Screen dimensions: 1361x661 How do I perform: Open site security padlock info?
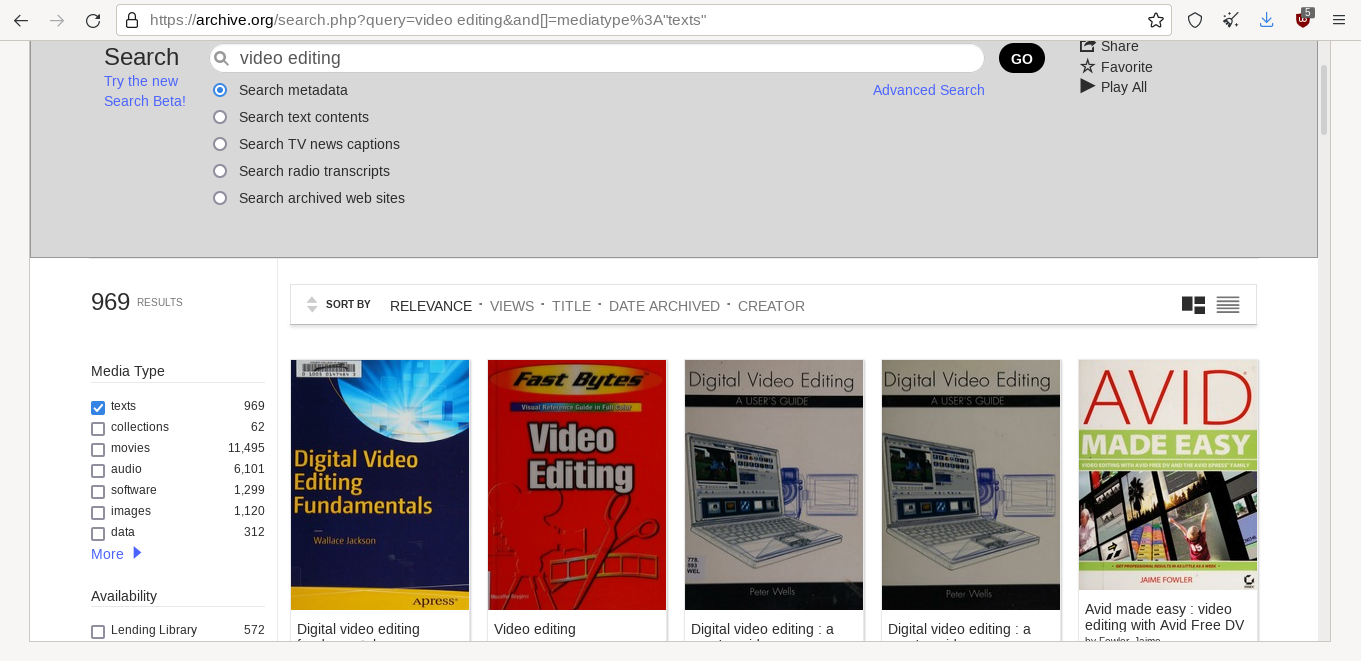point(132,20)
